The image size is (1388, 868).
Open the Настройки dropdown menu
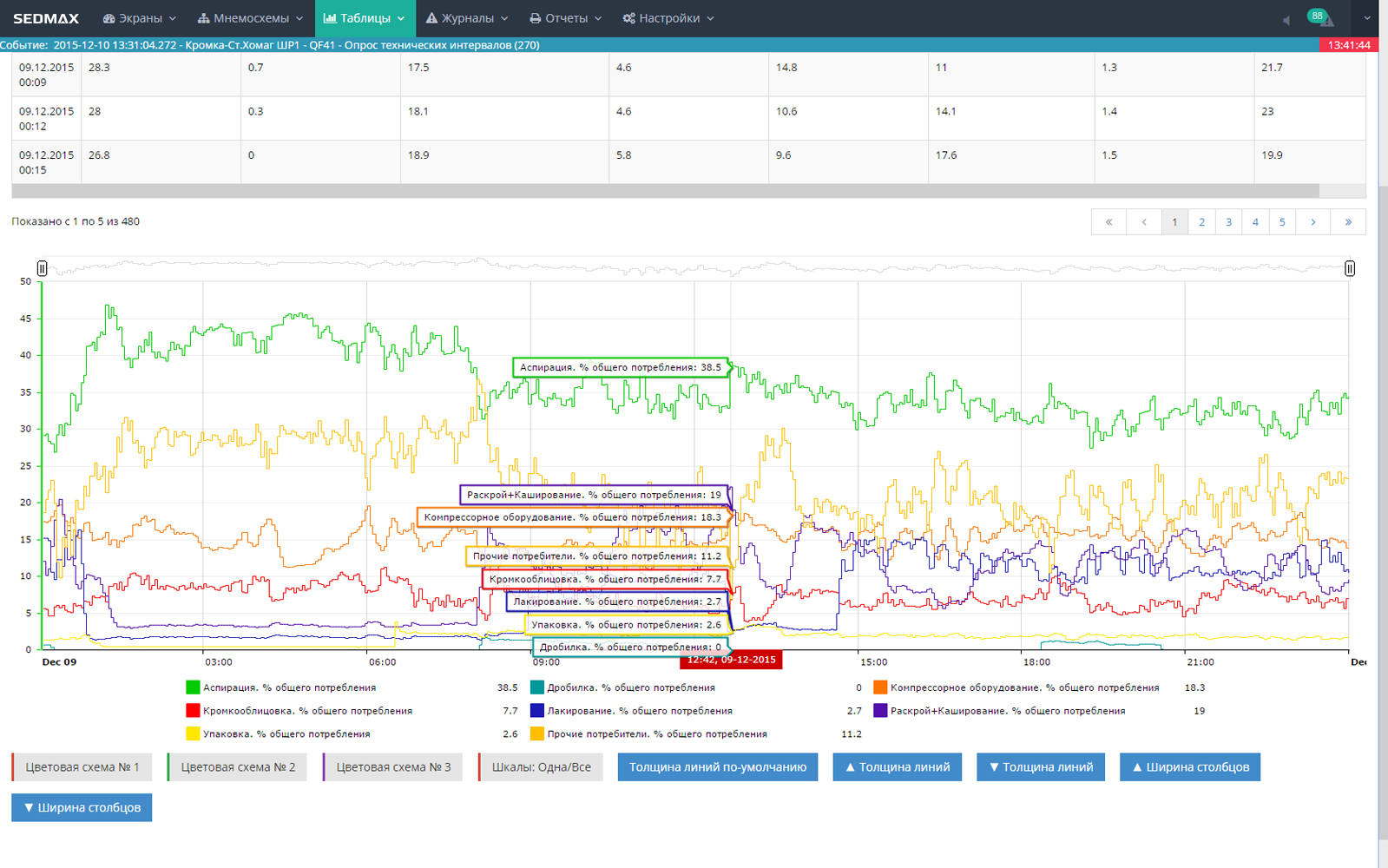point(668,18)
